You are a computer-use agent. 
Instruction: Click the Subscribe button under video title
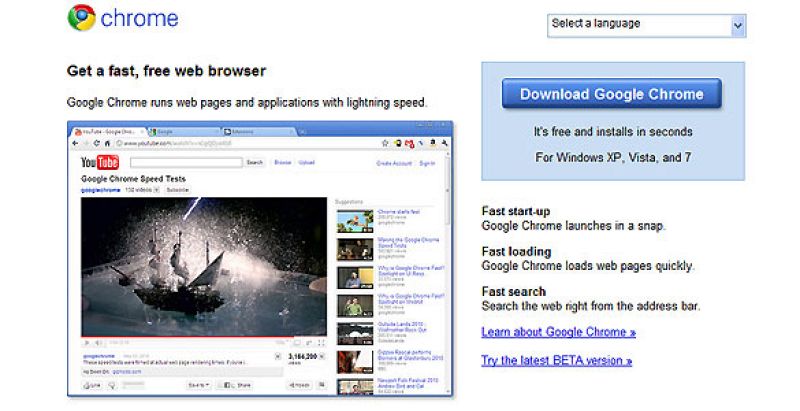click(178, 189)
